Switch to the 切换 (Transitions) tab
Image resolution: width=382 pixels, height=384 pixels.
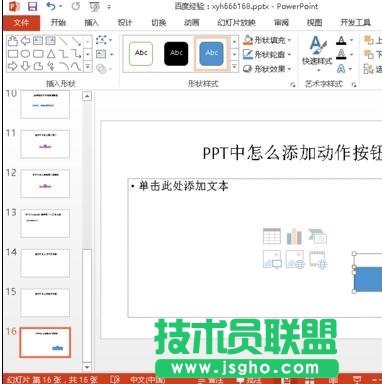159,23
